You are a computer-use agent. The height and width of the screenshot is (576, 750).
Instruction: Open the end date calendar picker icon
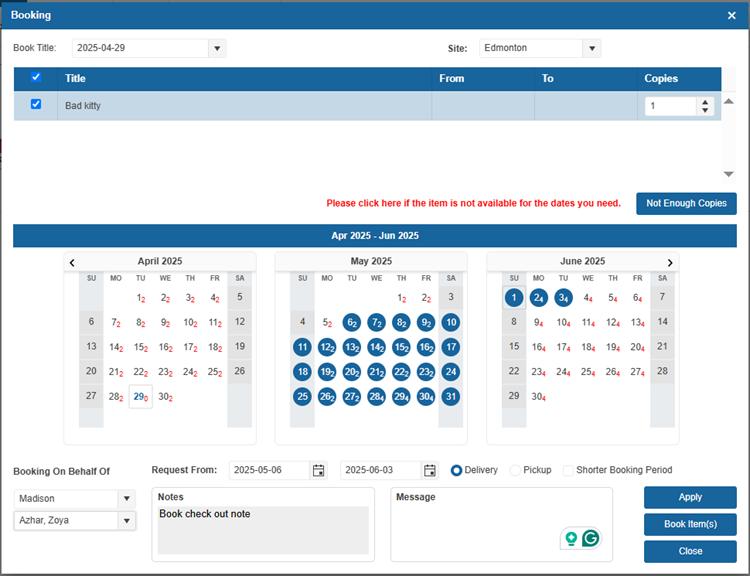[430, 470]
